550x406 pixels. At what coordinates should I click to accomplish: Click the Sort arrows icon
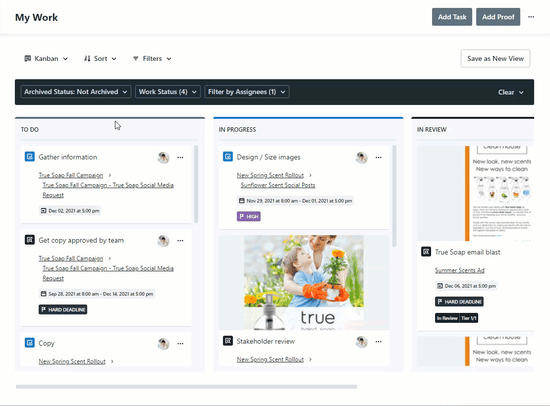pos(87,59)
